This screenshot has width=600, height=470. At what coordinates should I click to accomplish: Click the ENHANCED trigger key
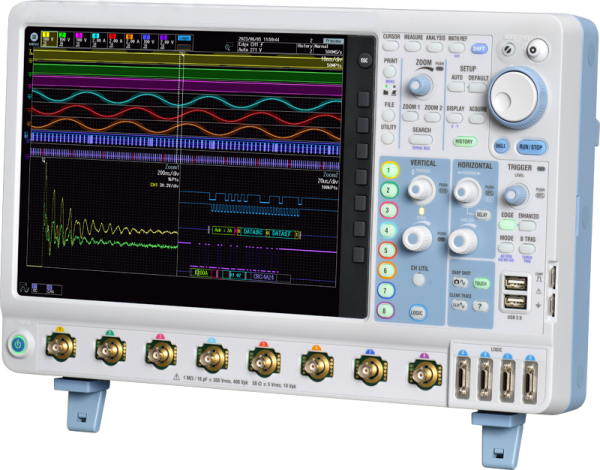point(528,226)
